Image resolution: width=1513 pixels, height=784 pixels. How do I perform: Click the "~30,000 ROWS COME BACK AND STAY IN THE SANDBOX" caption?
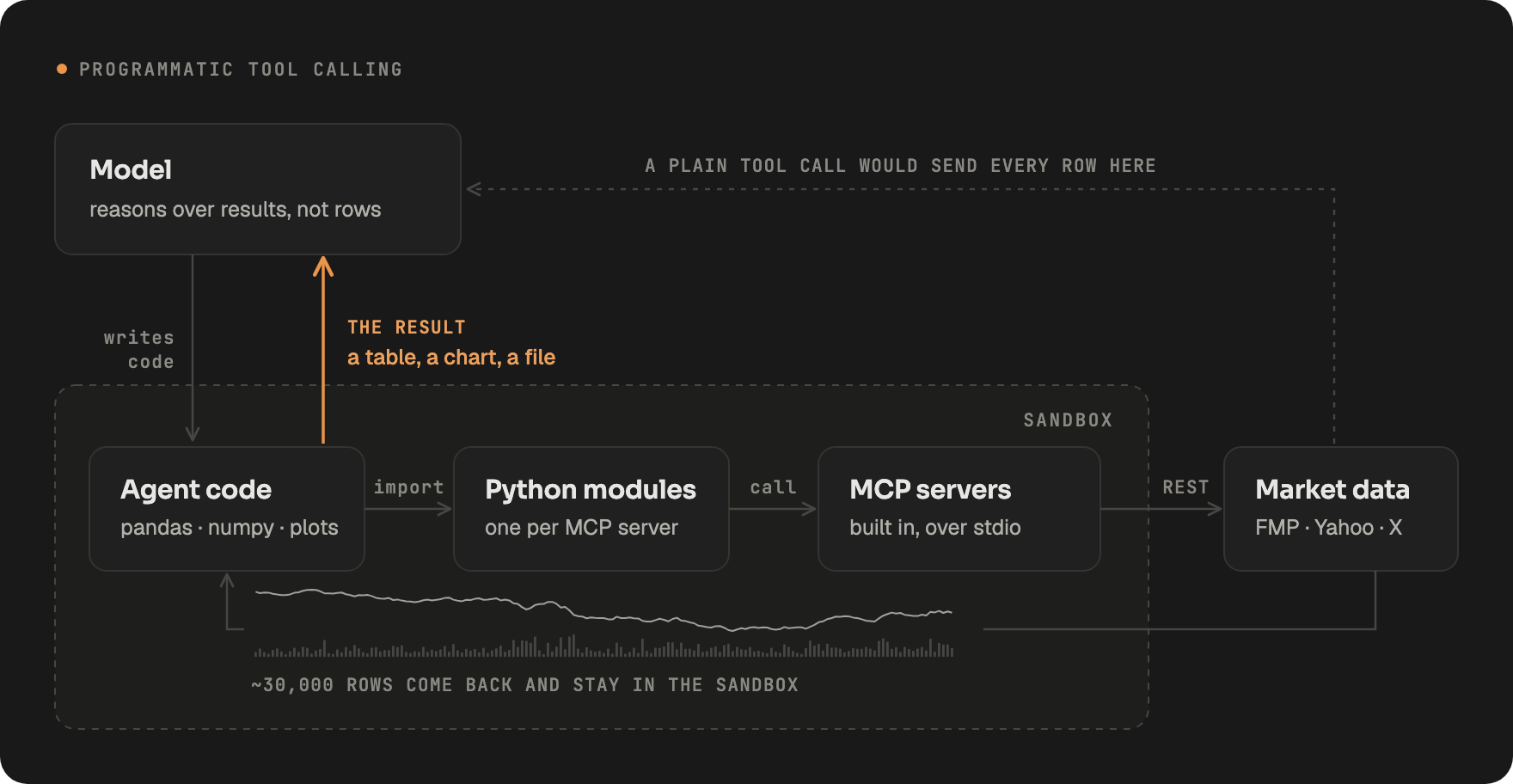(x=524, y=685)
